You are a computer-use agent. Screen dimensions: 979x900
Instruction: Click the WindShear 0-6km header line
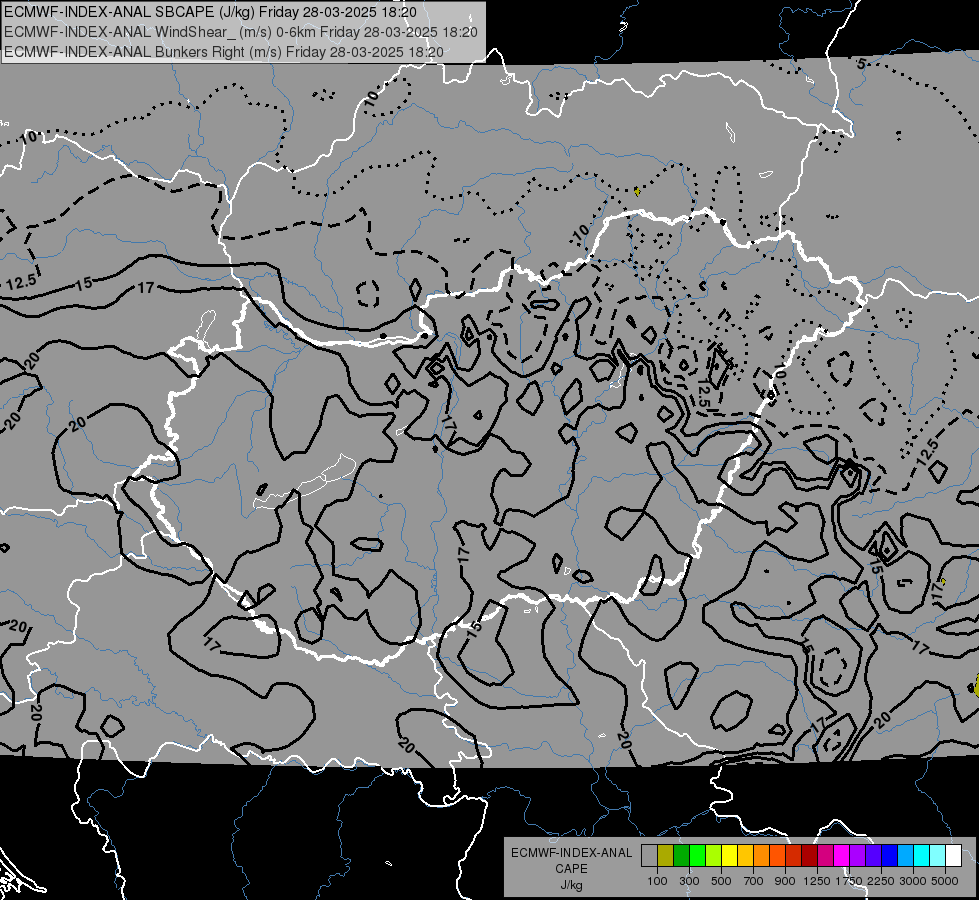pos(241,32)
